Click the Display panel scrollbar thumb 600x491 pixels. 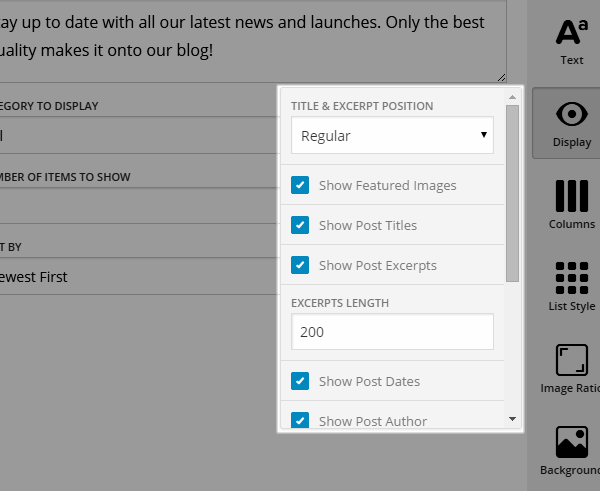[x=512, y=193]
